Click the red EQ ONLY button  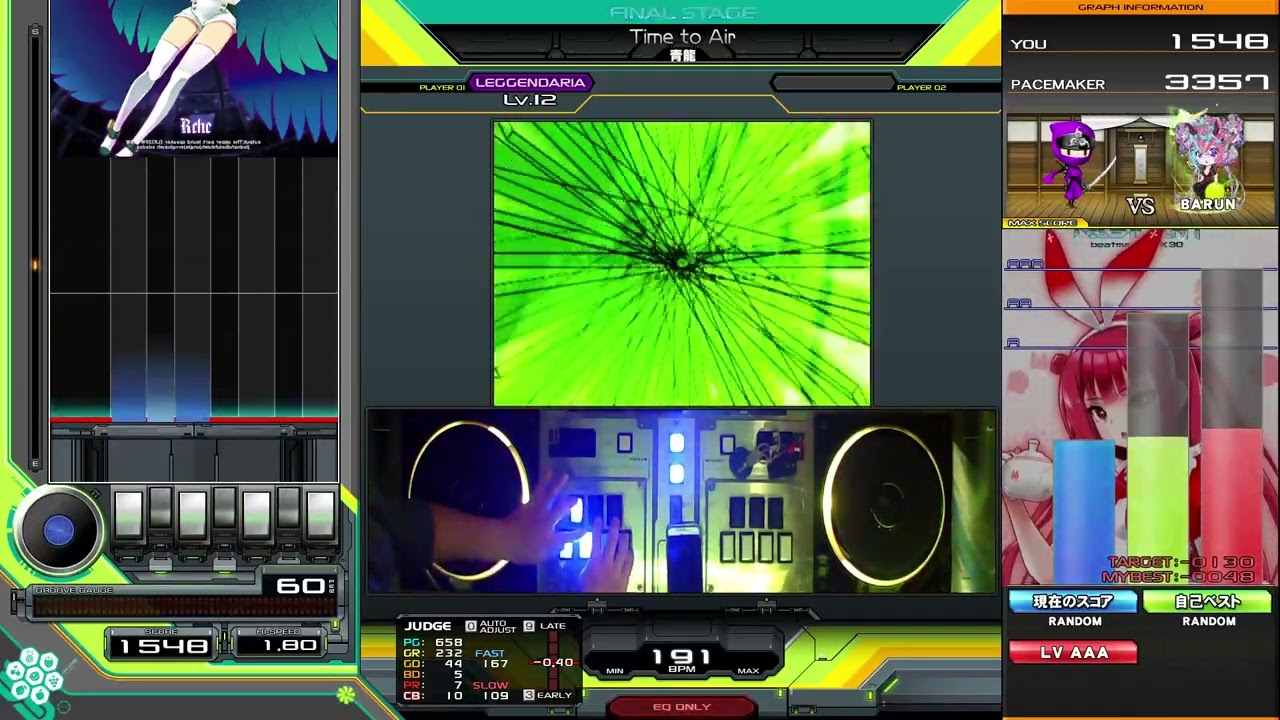[x=681, y=707]
